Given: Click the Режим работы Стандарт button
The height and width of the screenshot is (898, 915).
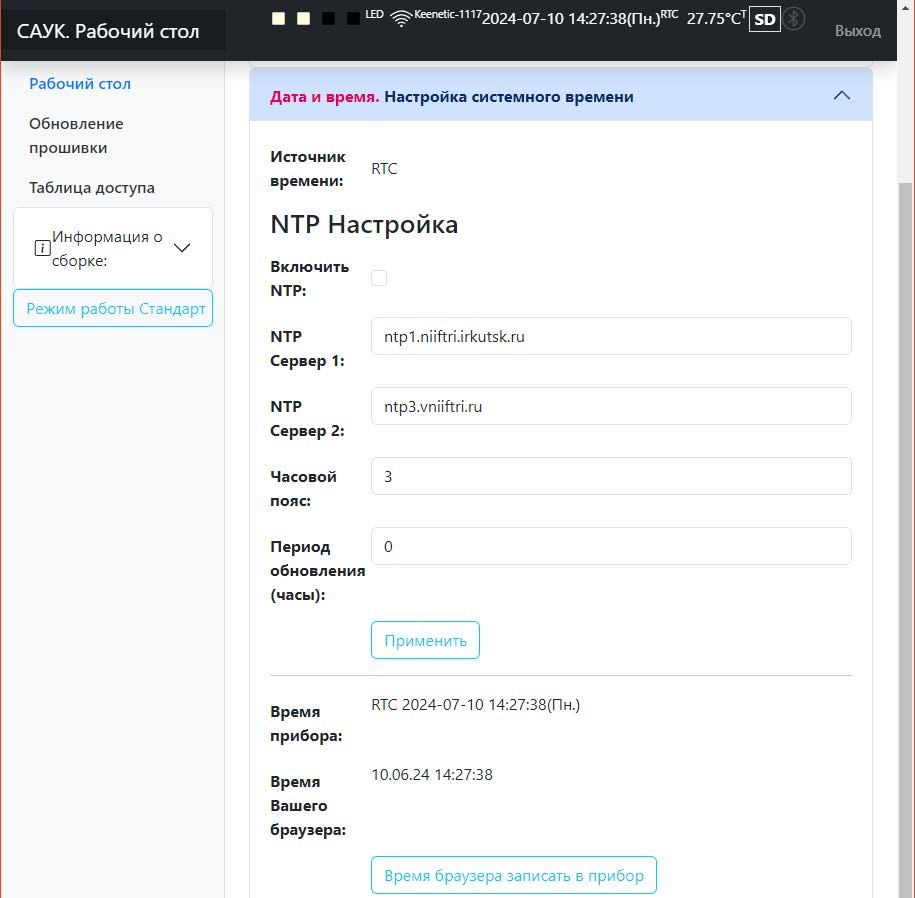Looking at the screenshot, I should coord(113,309).
